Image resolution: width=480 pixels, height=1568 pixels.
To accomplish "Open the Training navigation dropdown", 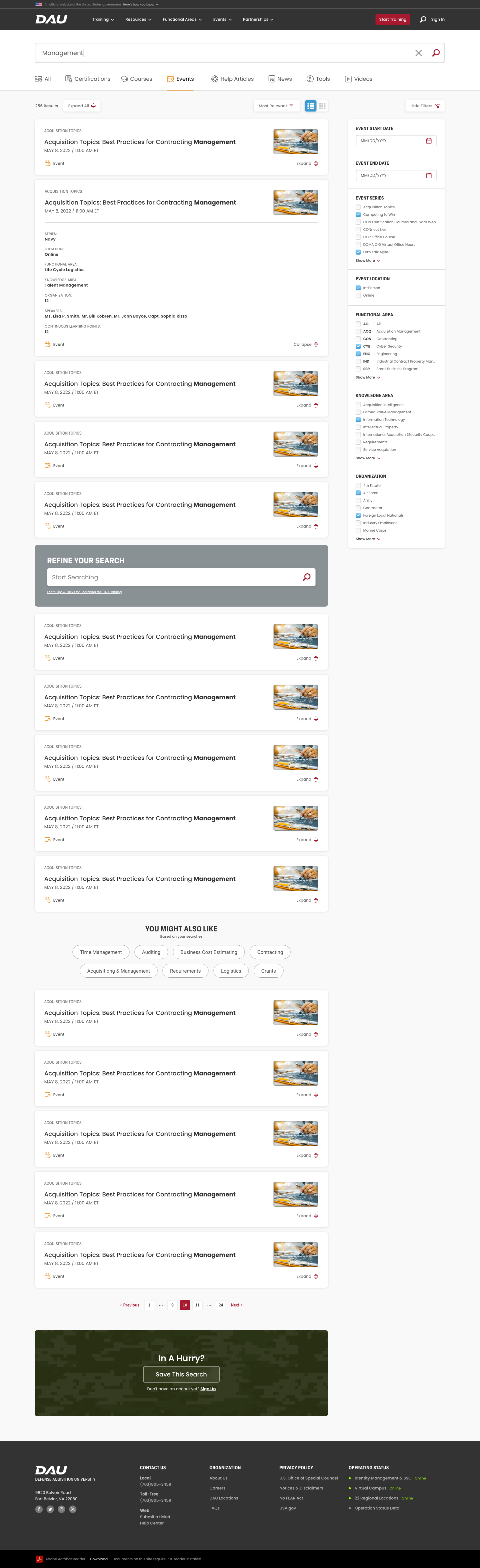I will (x=103, y=20).
